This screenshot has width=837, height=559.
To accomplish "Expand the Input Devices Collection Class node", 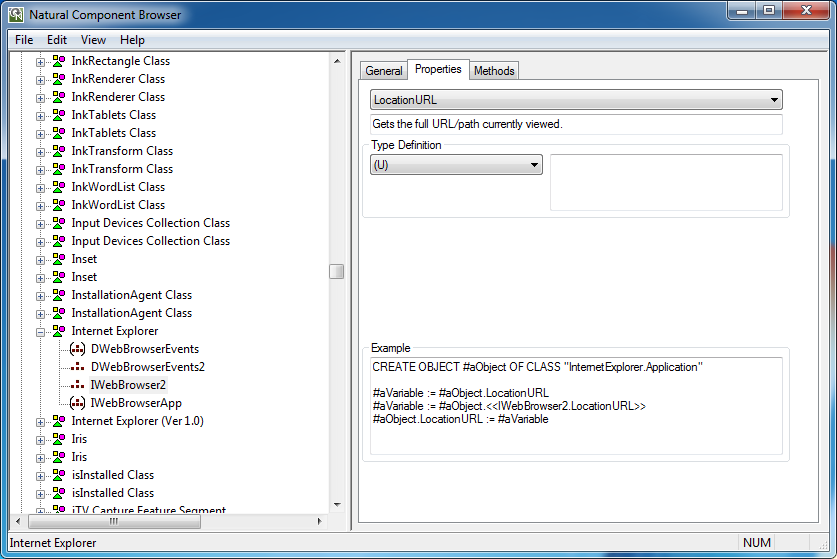I will click(x=41, y=223).
